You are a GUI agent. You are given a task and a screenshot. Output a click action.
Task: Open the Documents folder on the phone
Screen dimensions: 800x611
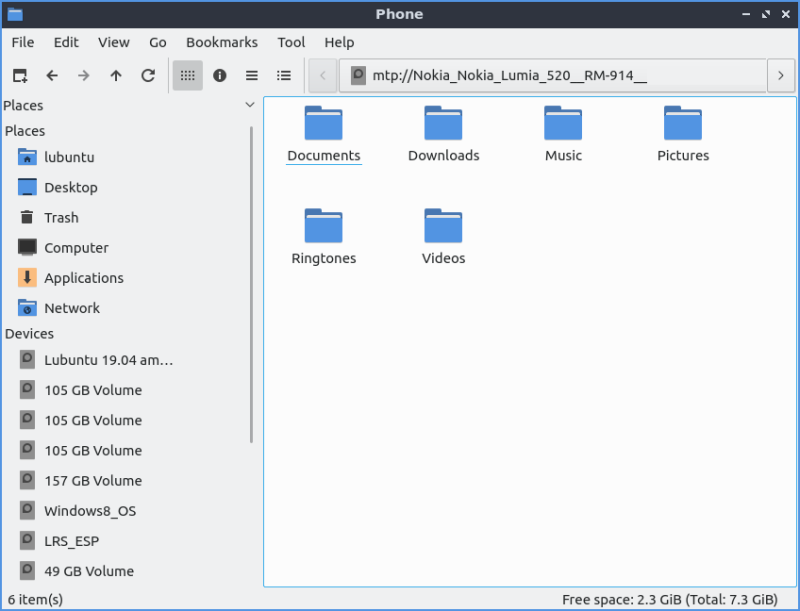(323, 130)
